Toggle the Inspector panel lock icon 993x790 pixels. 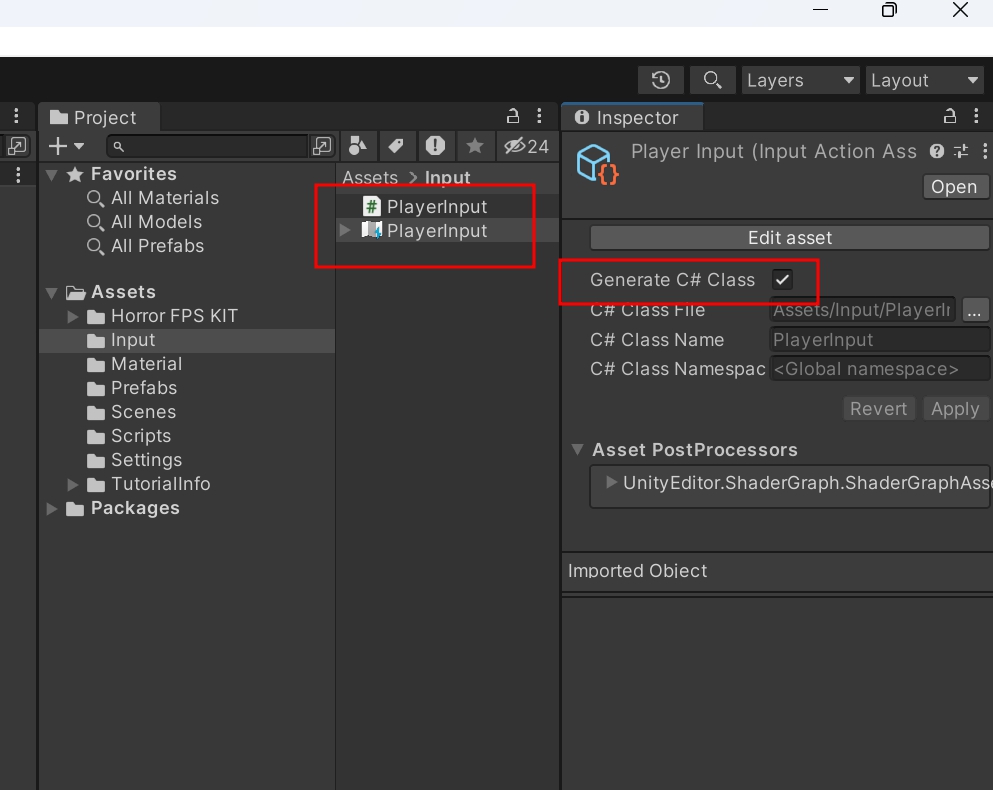pos(950,116)
